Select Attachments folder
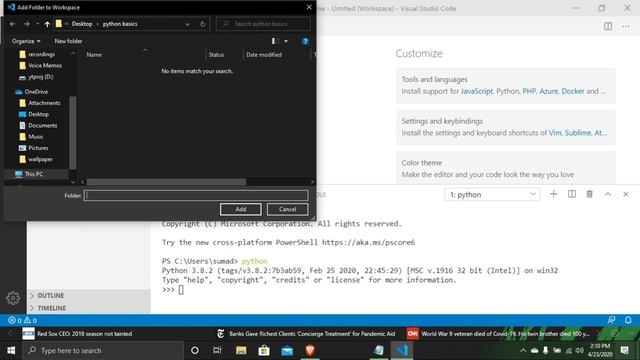This screenshot has height=360, width=640. pyautogui.click(x=40, y=103)
